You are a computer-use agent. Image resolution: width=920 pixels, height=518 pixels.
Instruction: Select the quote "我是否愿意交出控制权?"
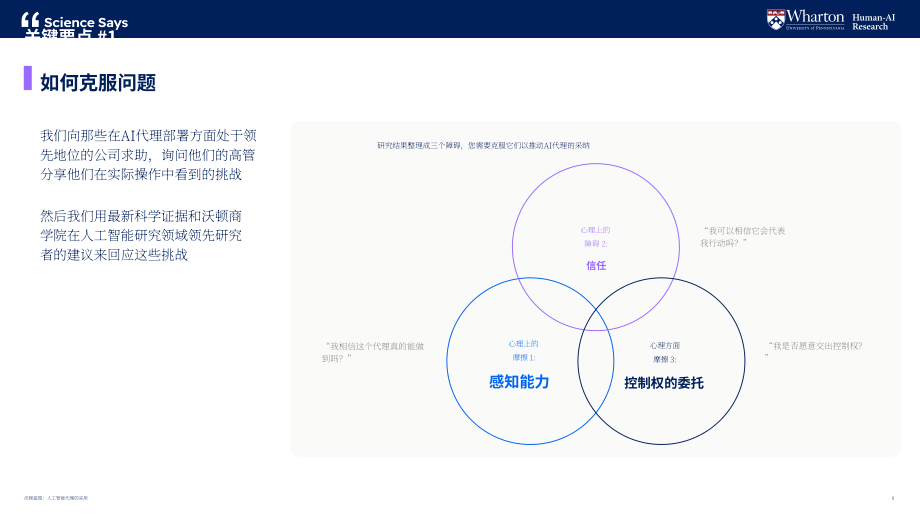(x=813, y=350)
